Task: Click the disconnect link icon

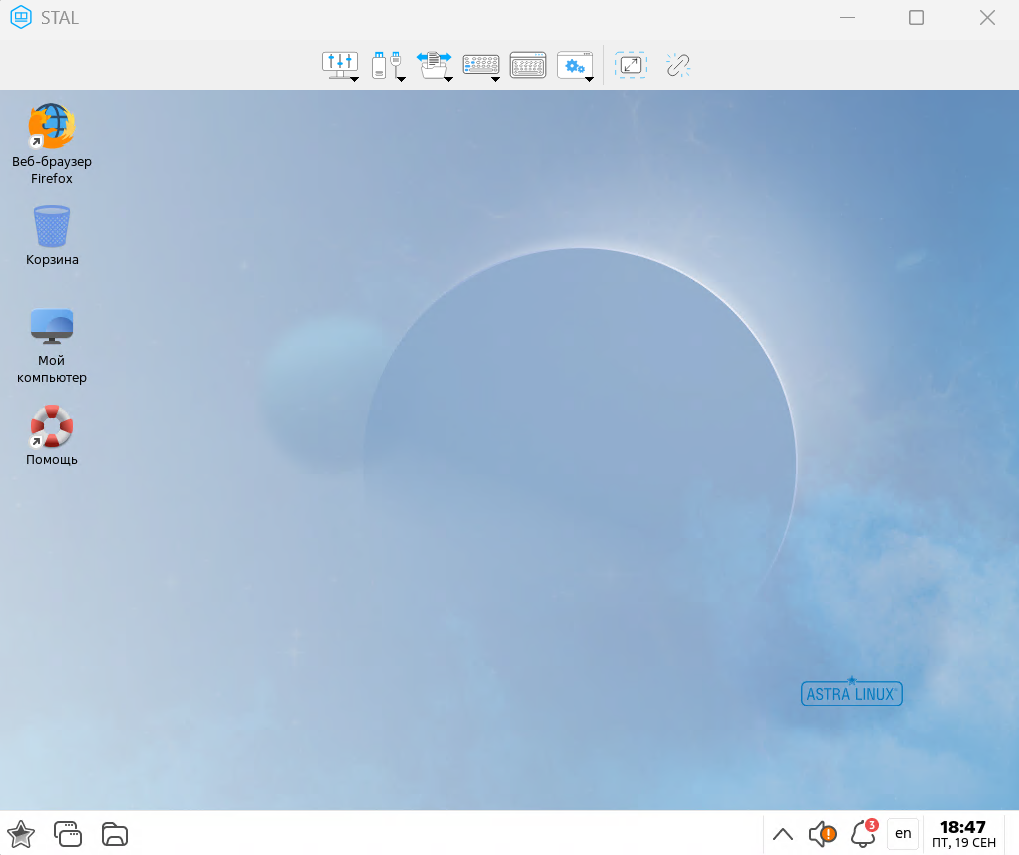Action: click(678, 65)
